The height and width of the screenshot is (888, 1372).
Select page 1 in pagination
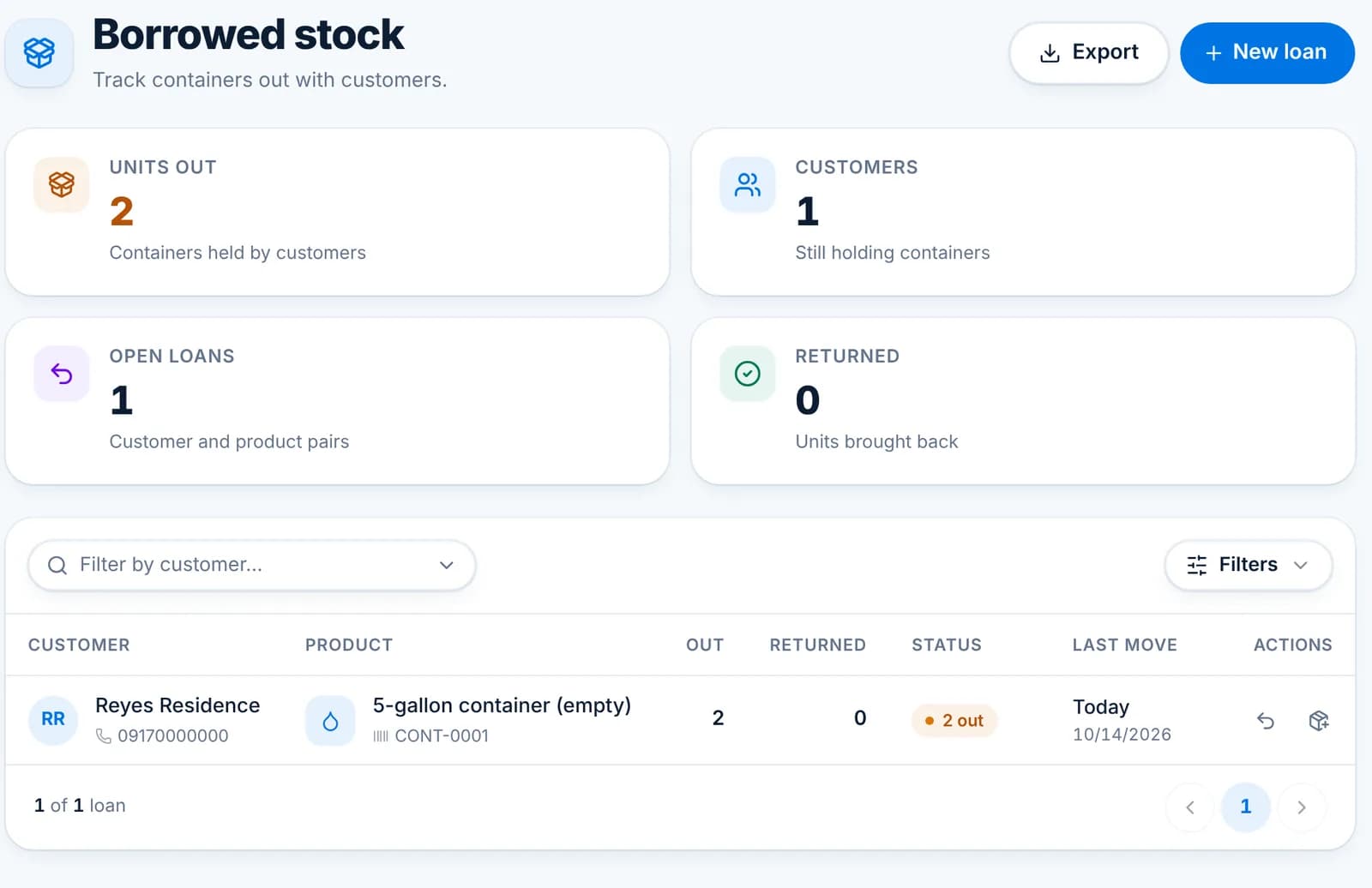coord(1246,807)
